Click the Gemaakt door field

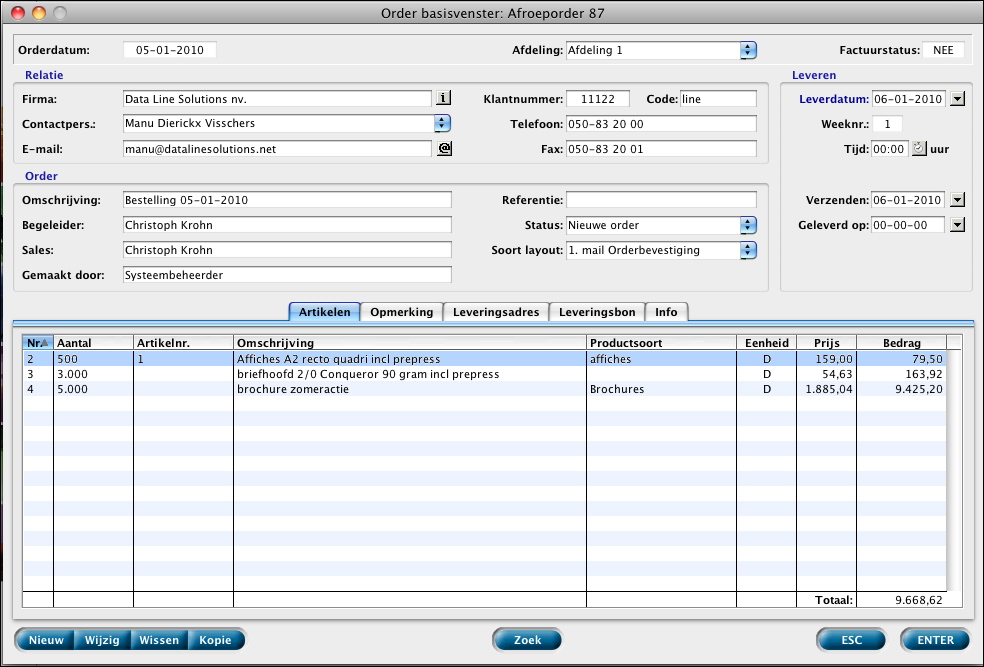point(287,275)
